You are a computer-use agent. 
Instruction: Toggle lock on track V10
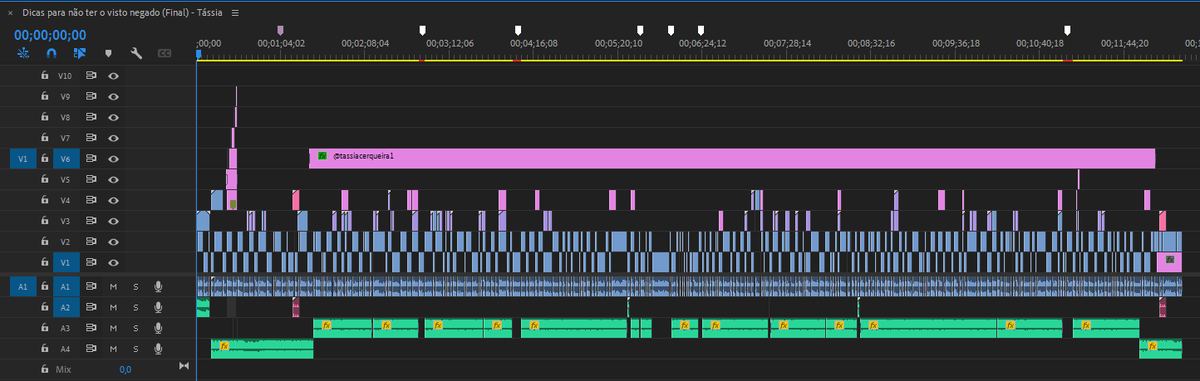[44, 75]
